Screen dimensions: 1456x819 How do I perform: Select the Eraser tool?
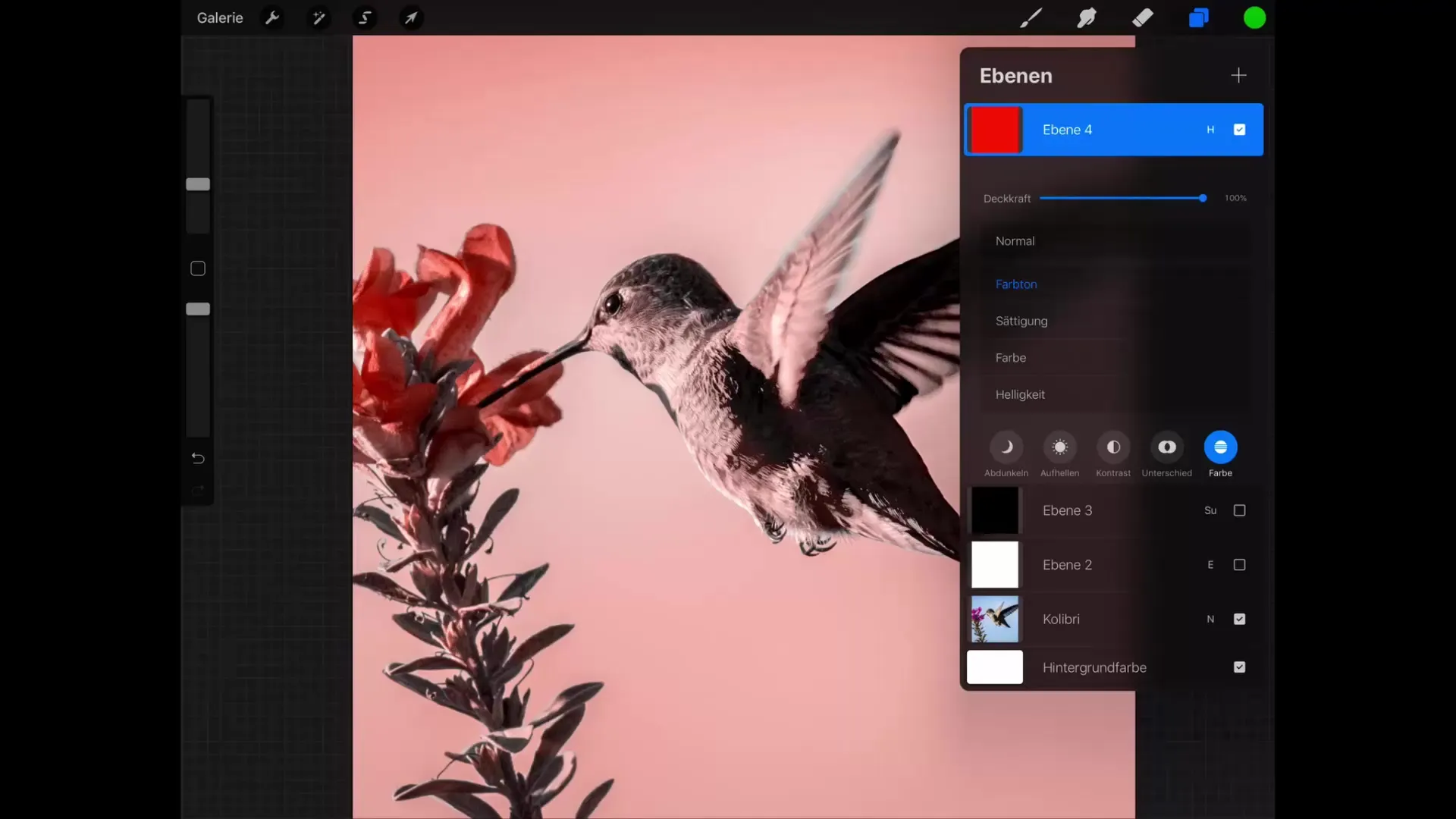[x=1143, y=17]
